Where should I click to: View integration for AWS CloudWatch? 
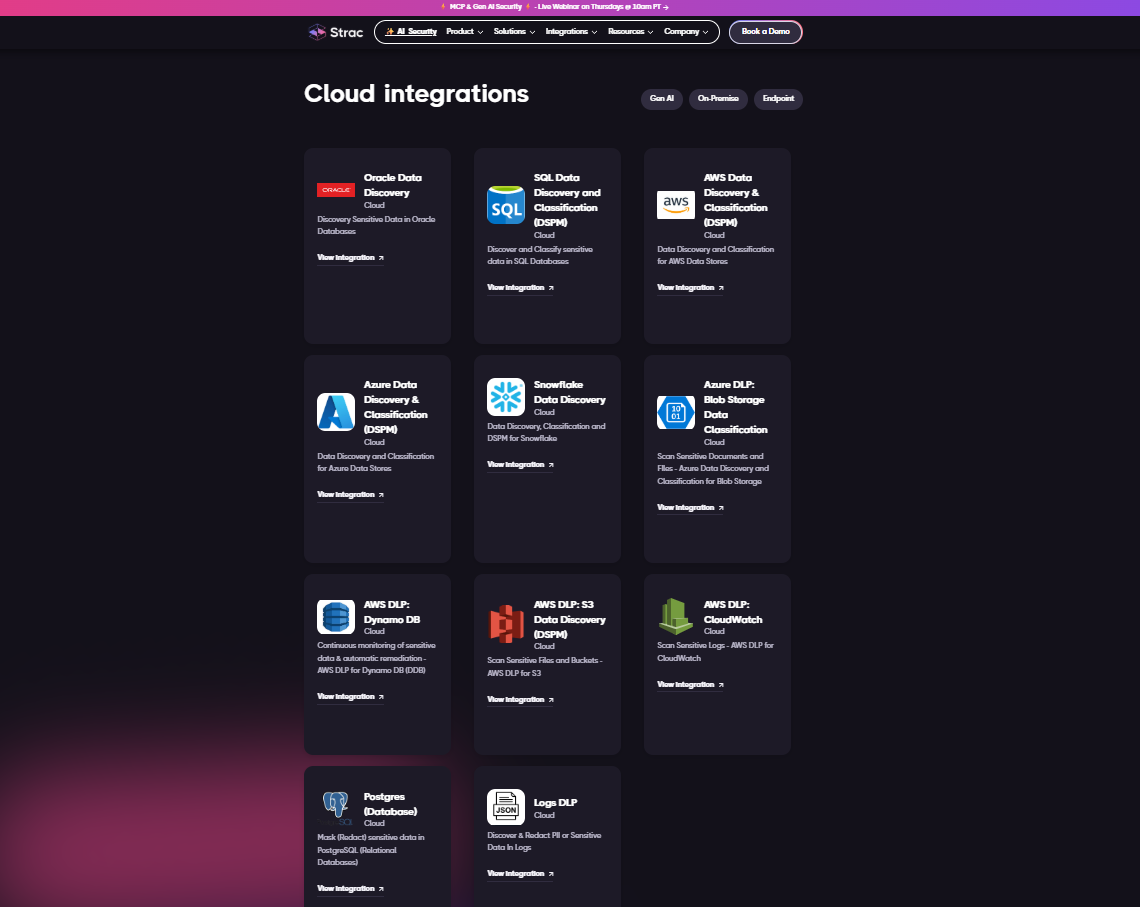tap(691, 685)
